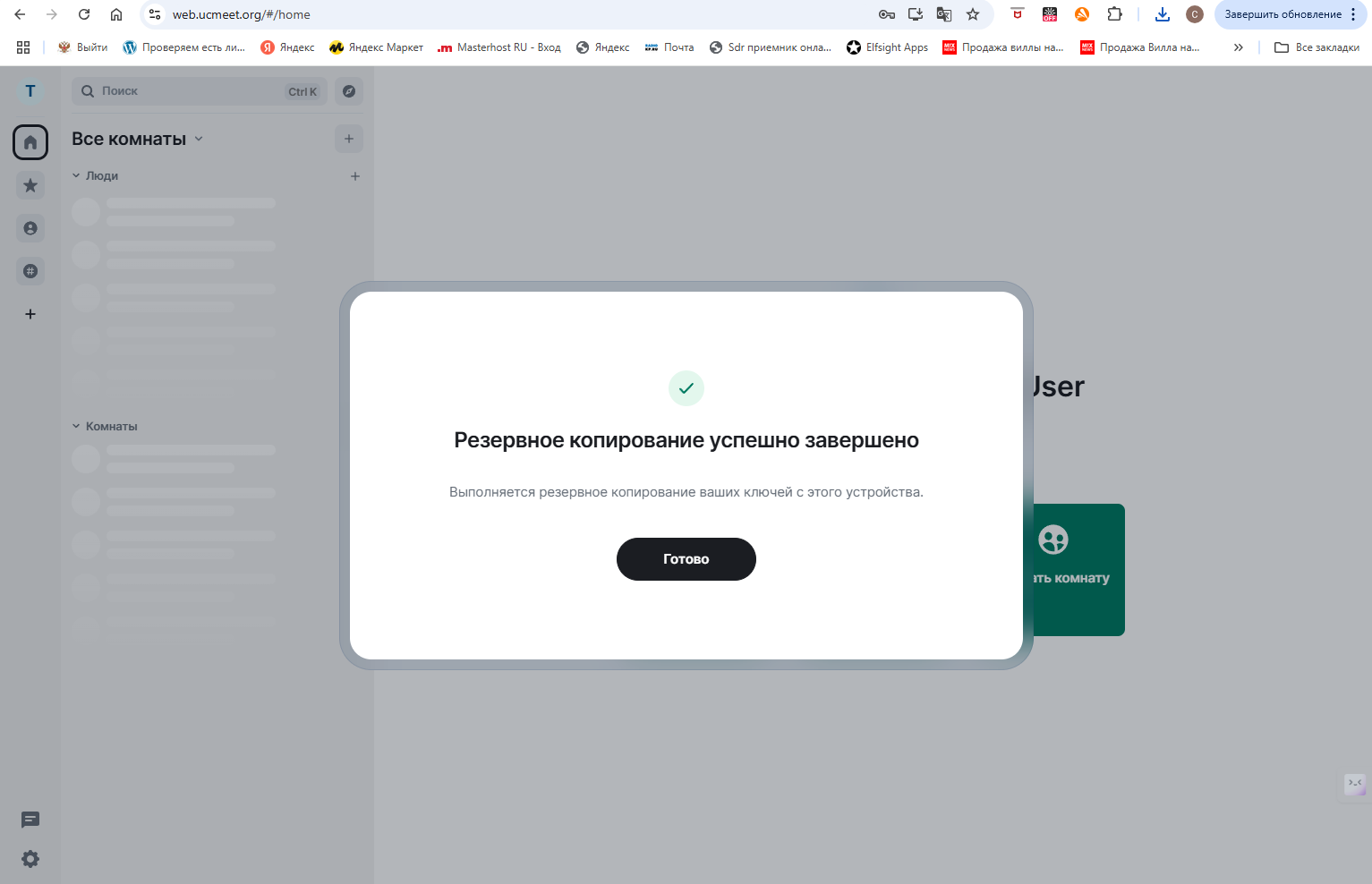Click the add person plus next to Люди
This screenshot has height=884, width=1372.
tap(354, 175)
